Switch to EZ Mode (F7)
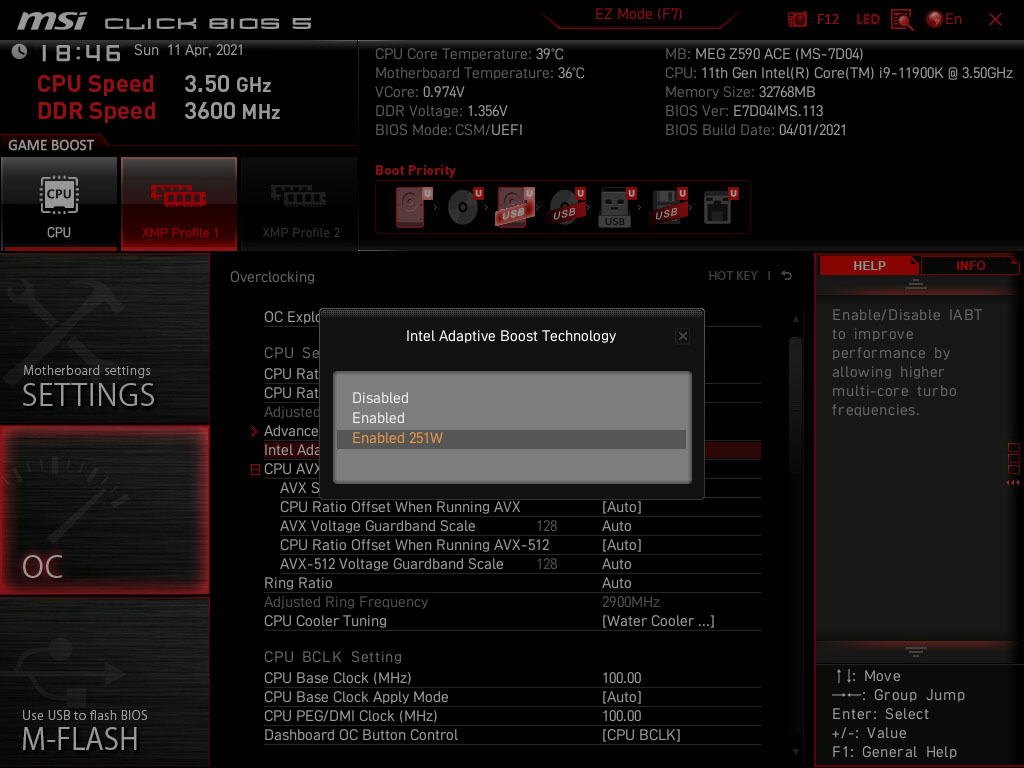 [x=637, y=14]
